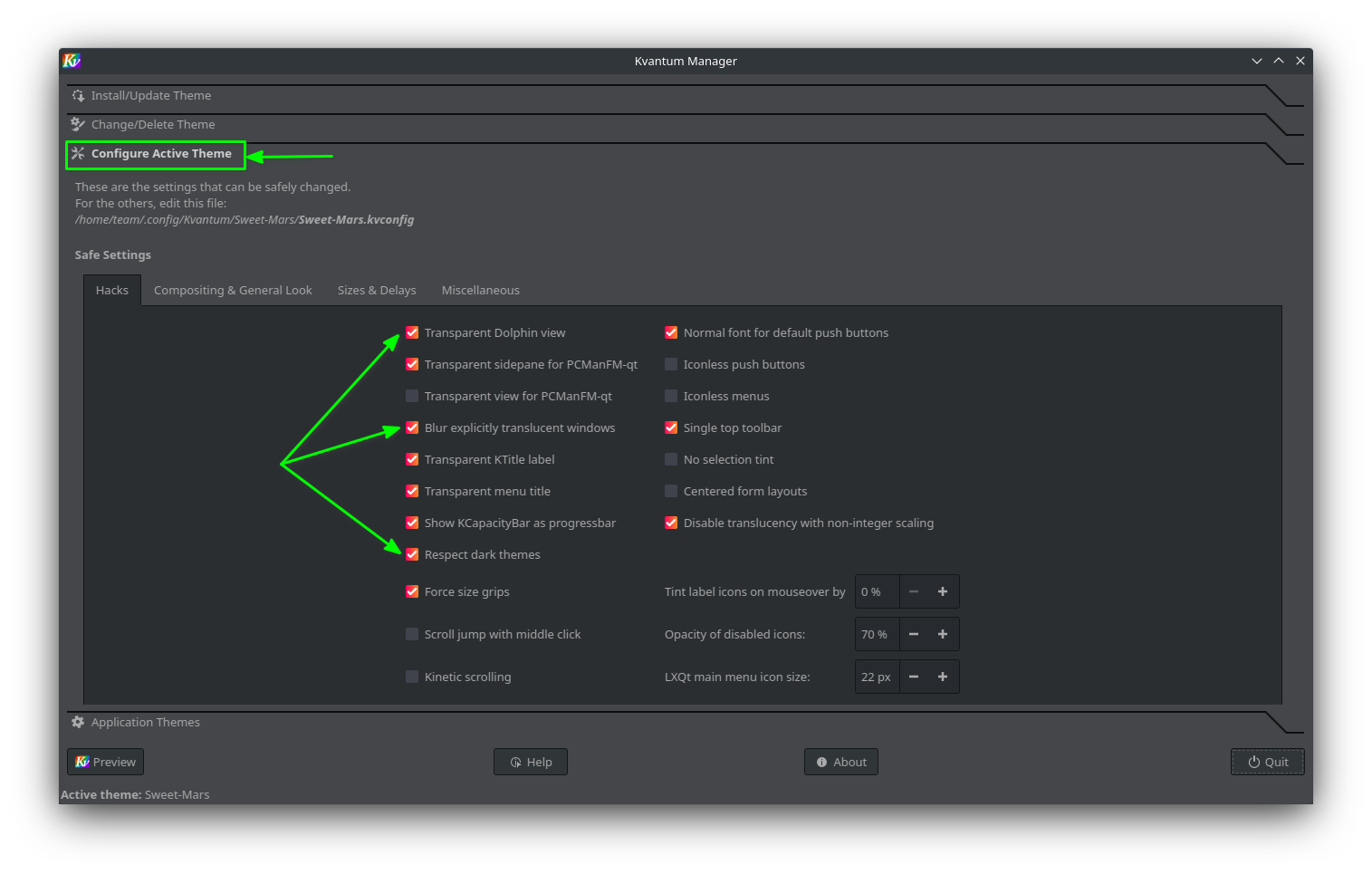Click the Preview button
This screenshot has width=1372, height=874.
click(x=105, y=762)
